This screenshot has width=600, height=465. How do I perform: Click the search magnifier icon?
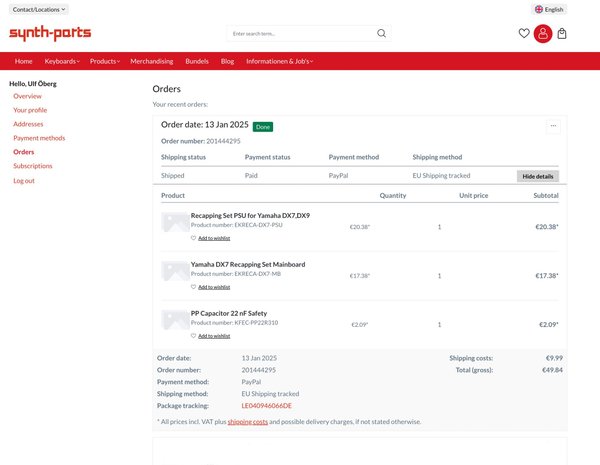(x=381, y=33)
